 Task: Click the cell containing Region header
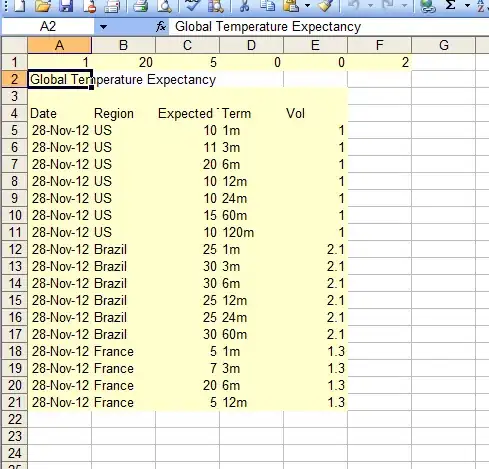(114, 113)
